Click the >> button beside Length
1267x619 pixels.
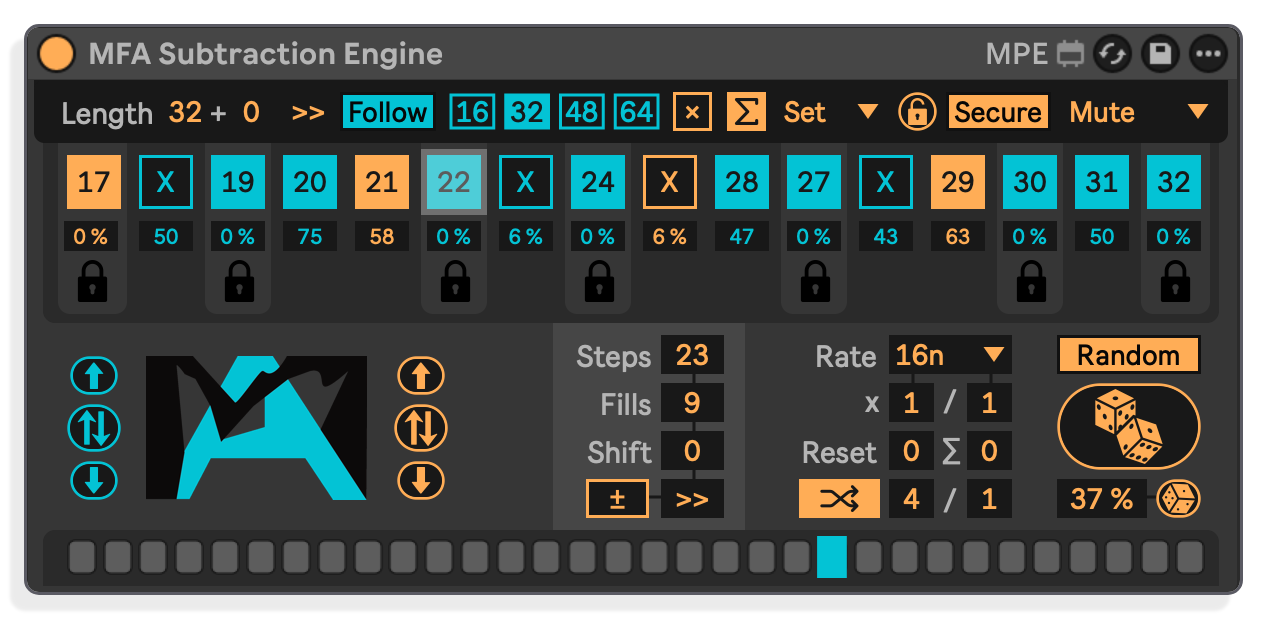coord(308,112)
